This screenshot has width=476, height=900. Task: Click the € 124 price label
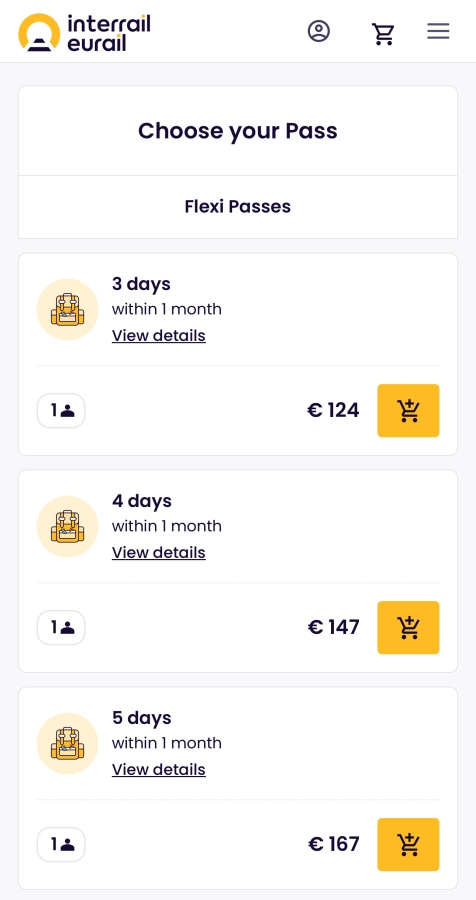tap(333, 410)
